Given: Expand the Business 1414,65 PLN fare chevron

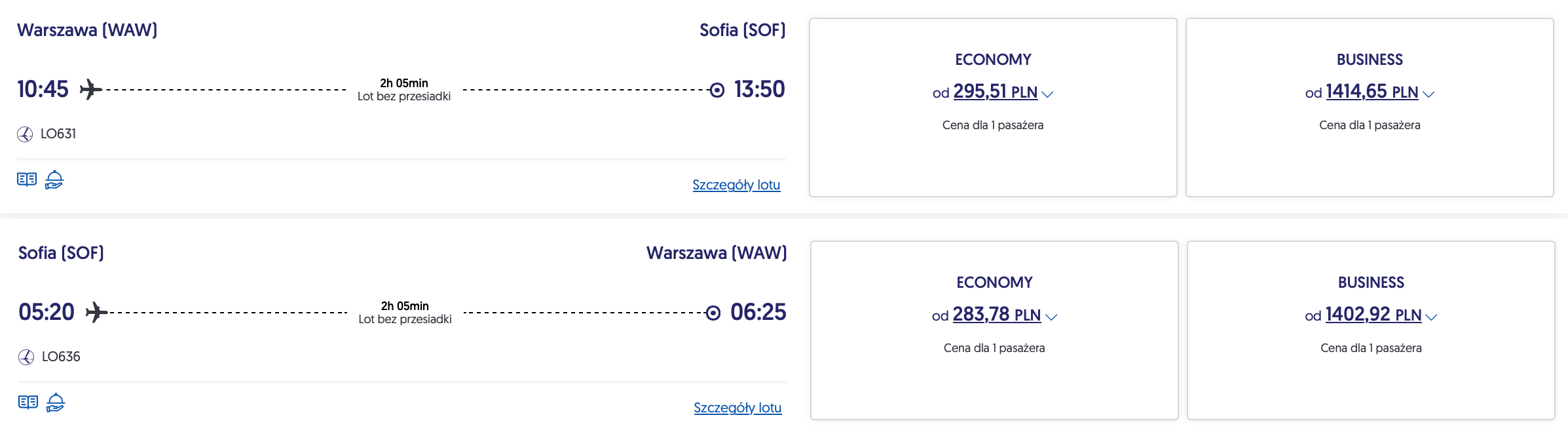Looking at the screenshot, I should (x=1428, y=94).
